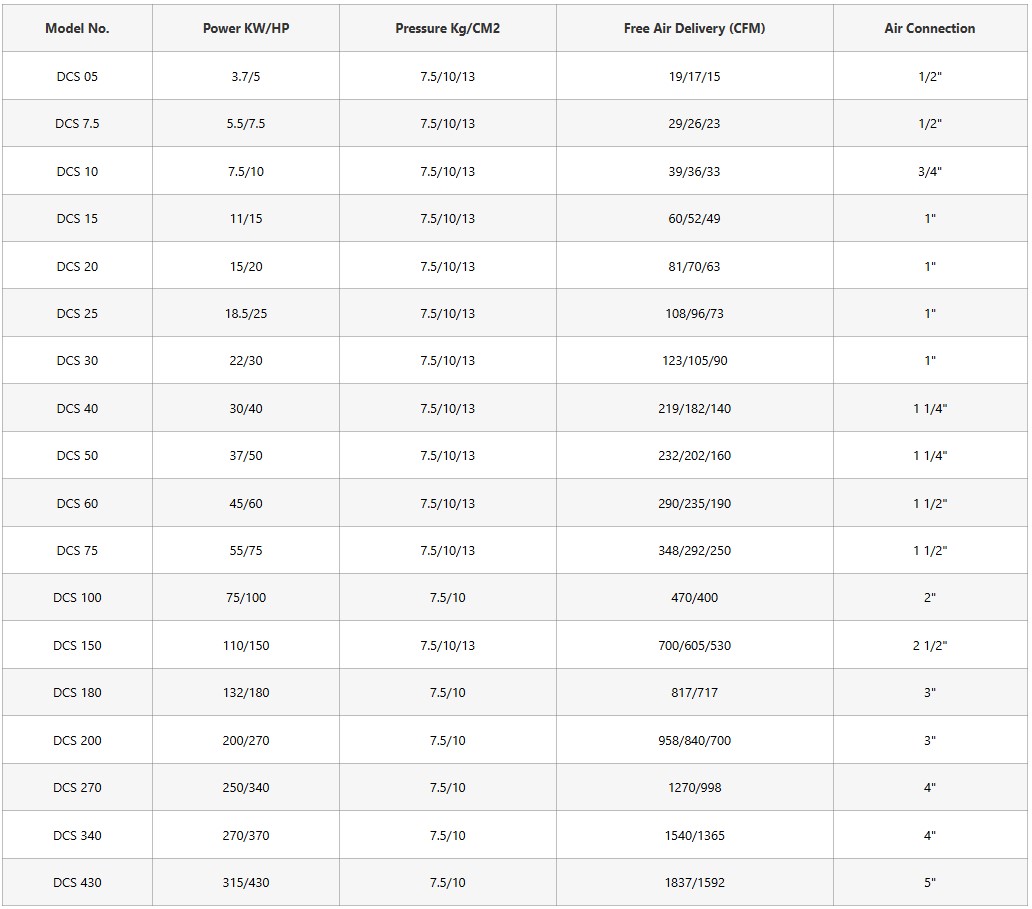
Task: Click the Pressure Kg/CM2 header cell
Action: [448, 28]
